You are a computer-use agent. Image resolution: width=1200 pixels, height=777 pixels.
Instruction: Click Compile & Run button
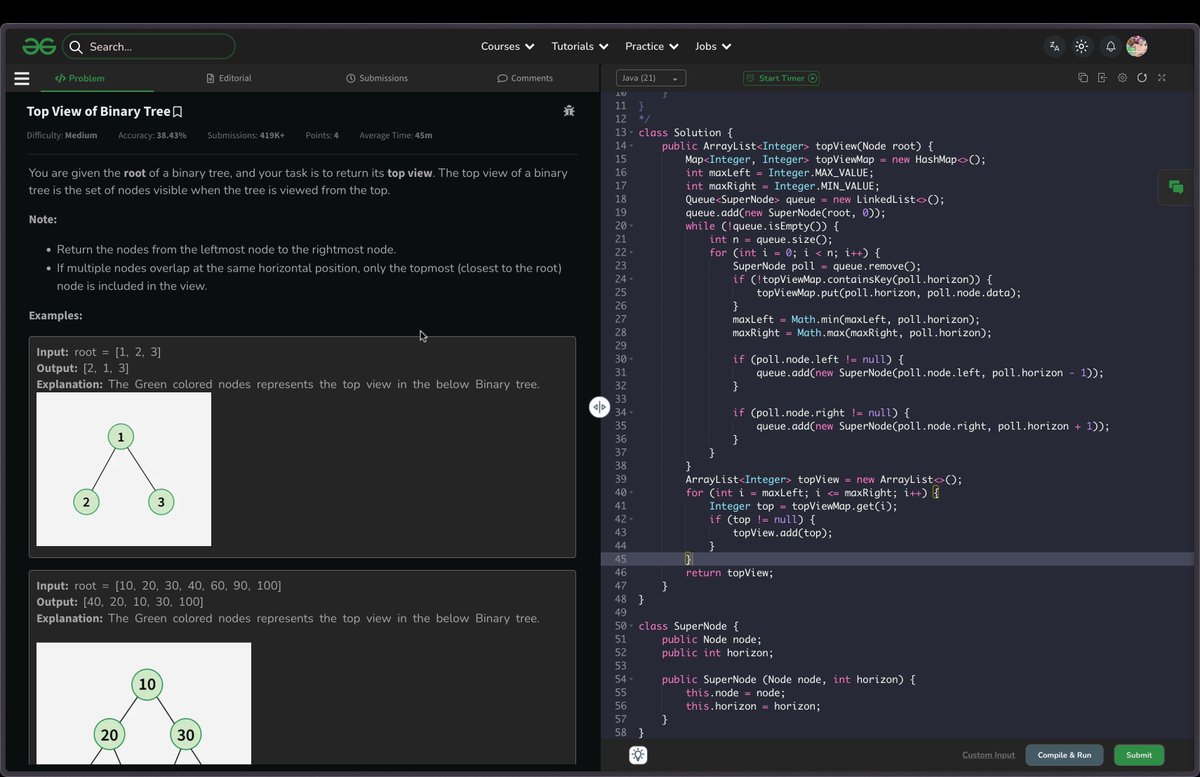(x=1064, y=755)
